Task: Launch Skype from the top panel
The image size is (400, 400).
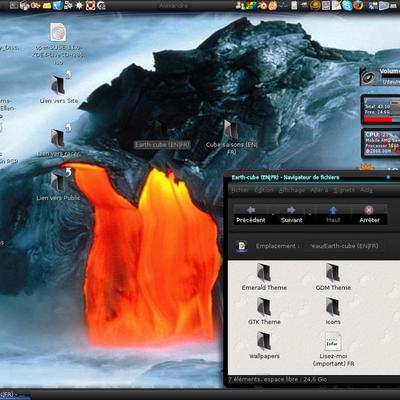Action: 347,5
